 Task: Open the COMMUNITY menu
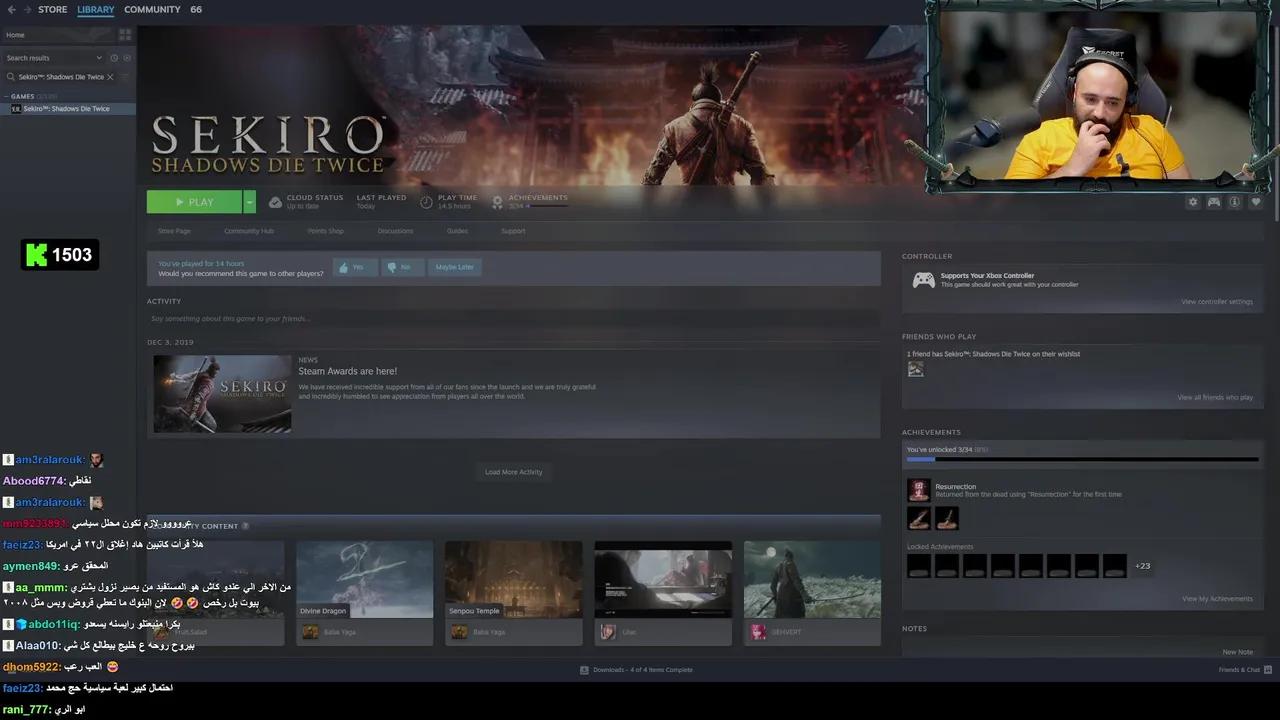pyautogui.click(x=152, y=10)
